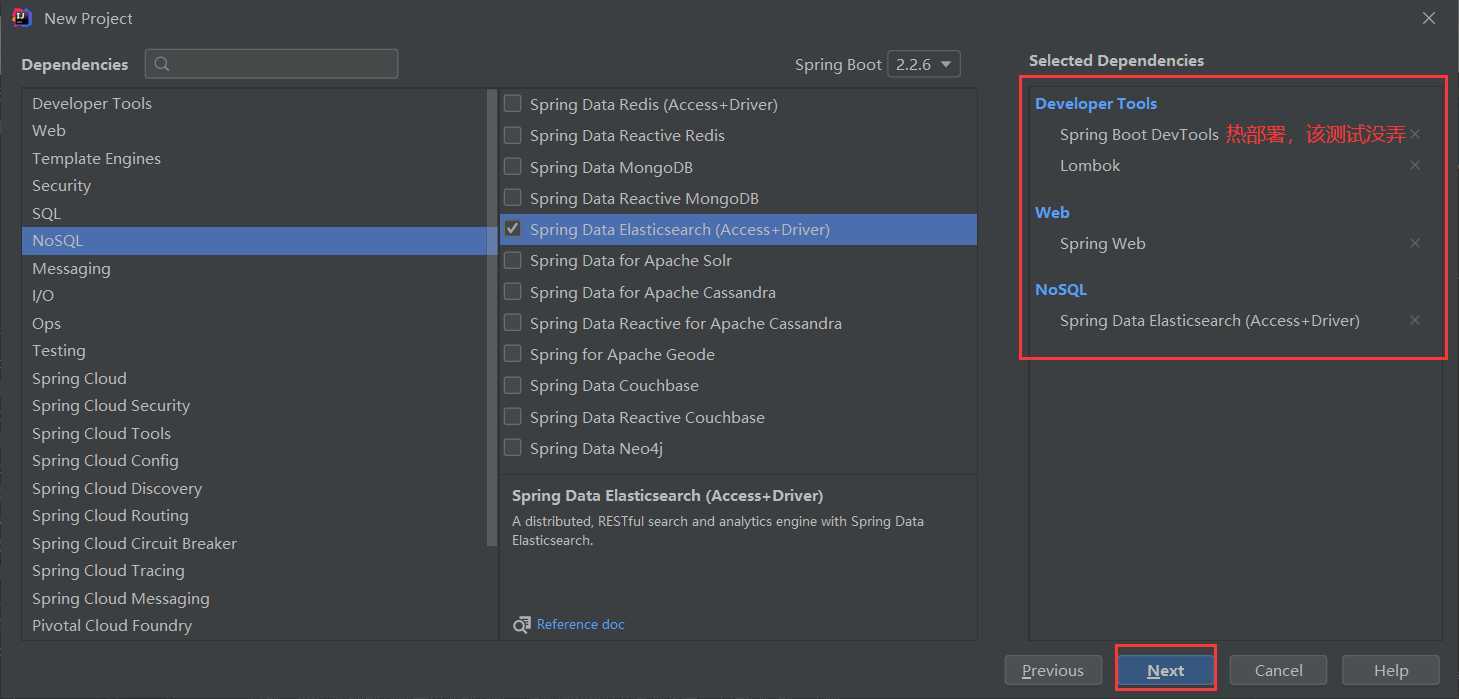Click the search magnifier icon in Dependencies field
This screenshot has width=1459, height=699.
[x=162, y=64]
